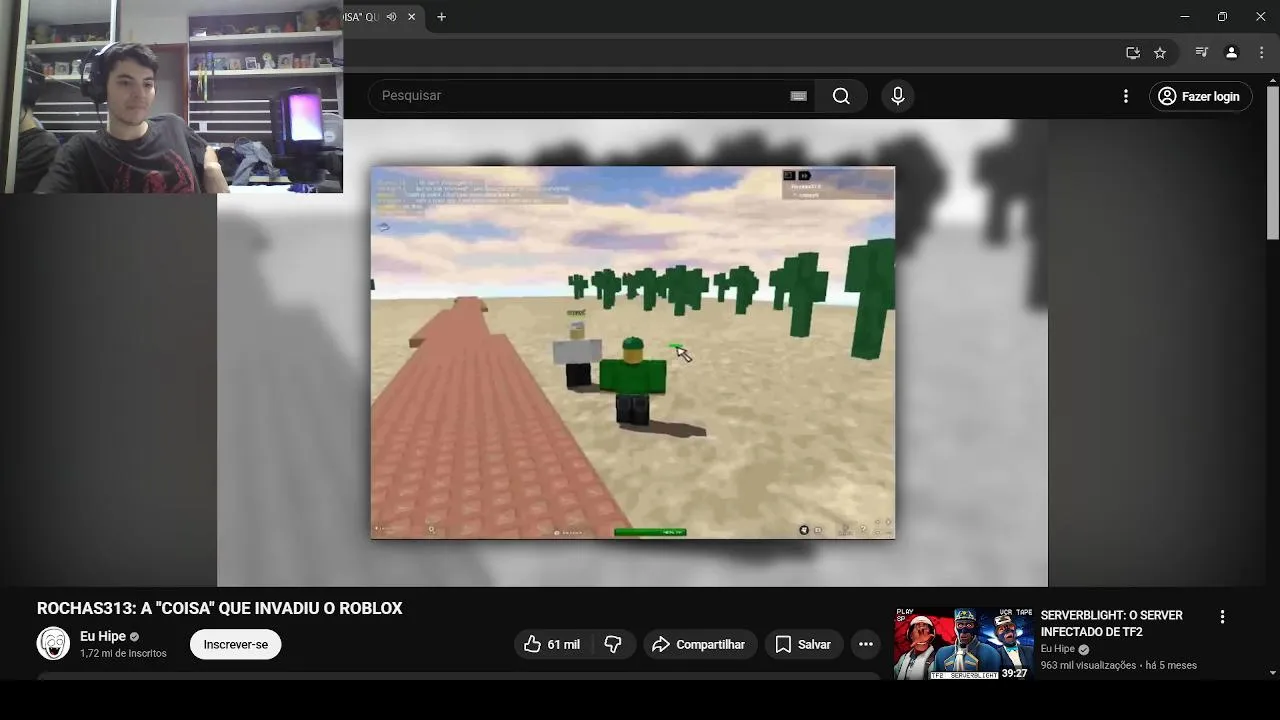This screenshot has width=1280, height=720.
Task: Click the video player area
Action: click(632, 353)
